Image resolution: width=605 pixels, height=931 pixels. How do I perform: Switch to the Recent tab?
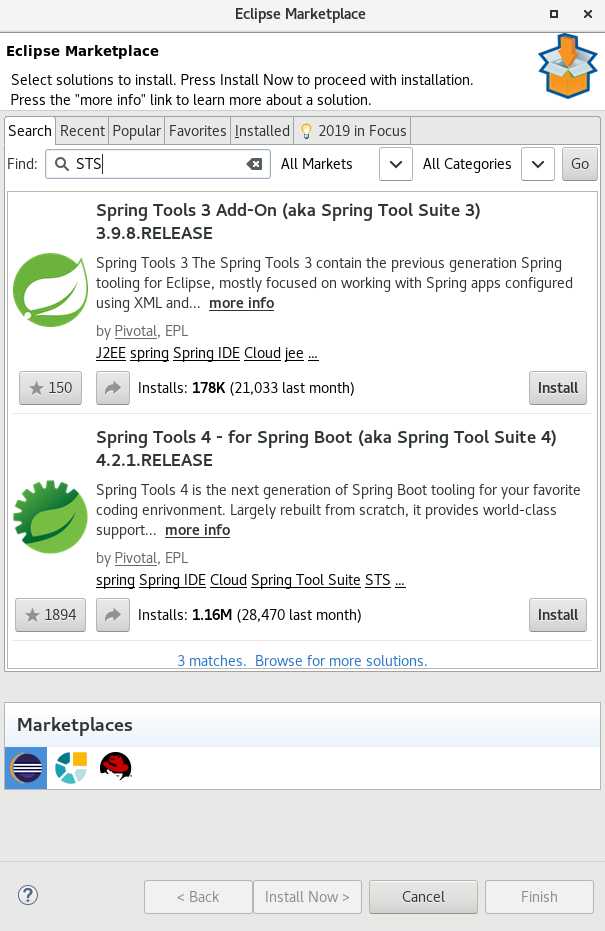click(82, 131)
